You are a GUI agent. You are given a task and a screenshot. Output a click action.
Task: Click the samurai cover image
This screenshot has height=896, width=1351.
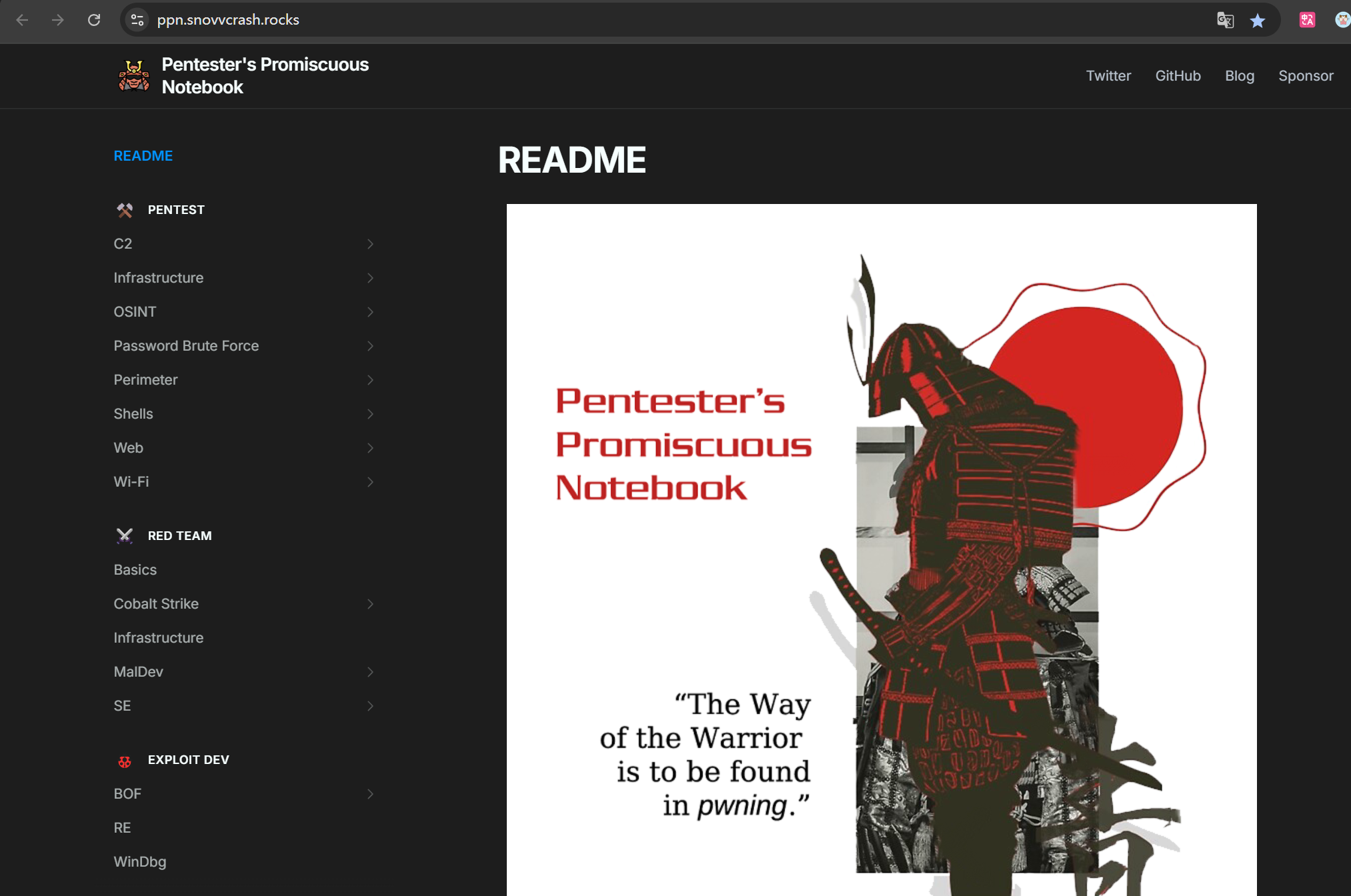(x=882, y=550)
